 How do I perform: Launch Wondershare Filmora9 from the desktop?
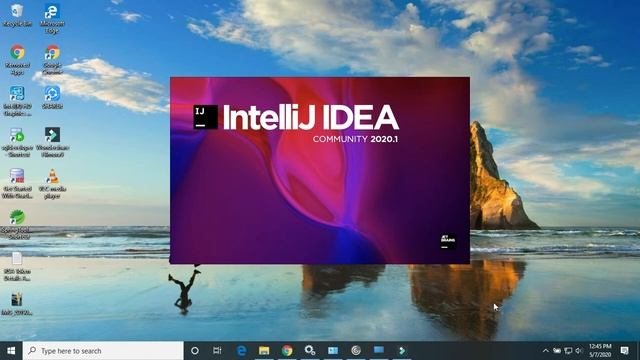coord(52,142)
